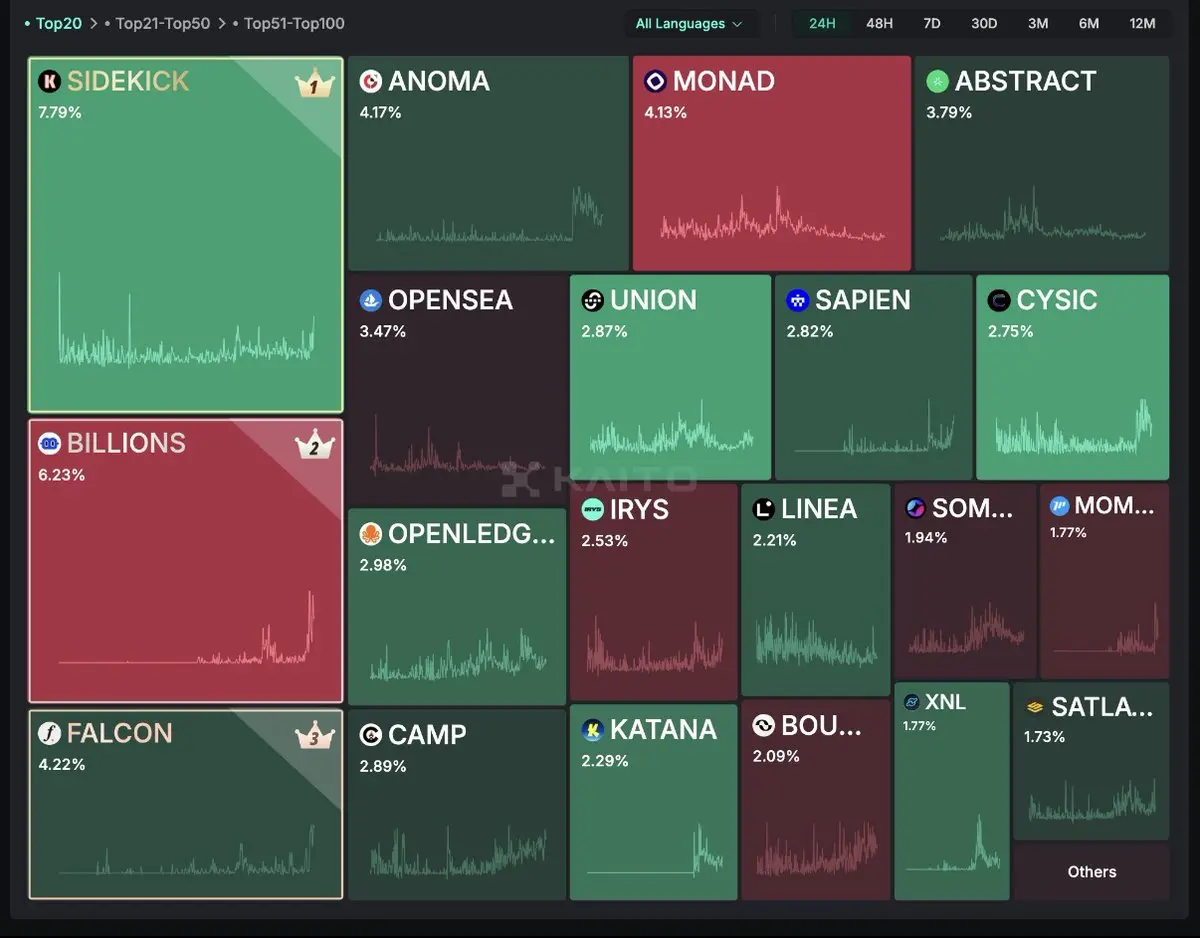
Task: Click the FALCON project logo icon
Action: pyautogui.click(x=49, y=733)
